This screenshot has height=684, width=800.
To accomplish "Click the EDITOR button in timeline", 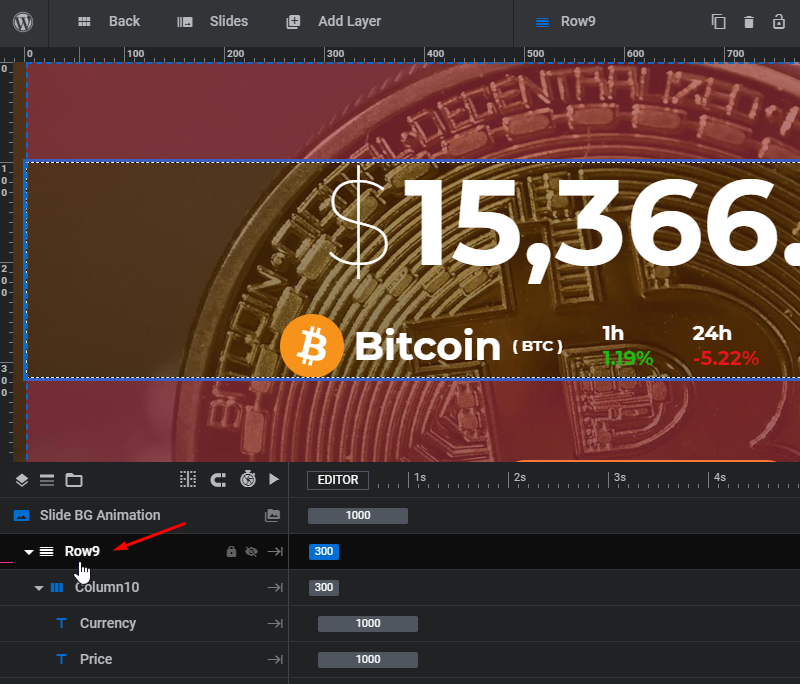I will (x=338, y=480).
